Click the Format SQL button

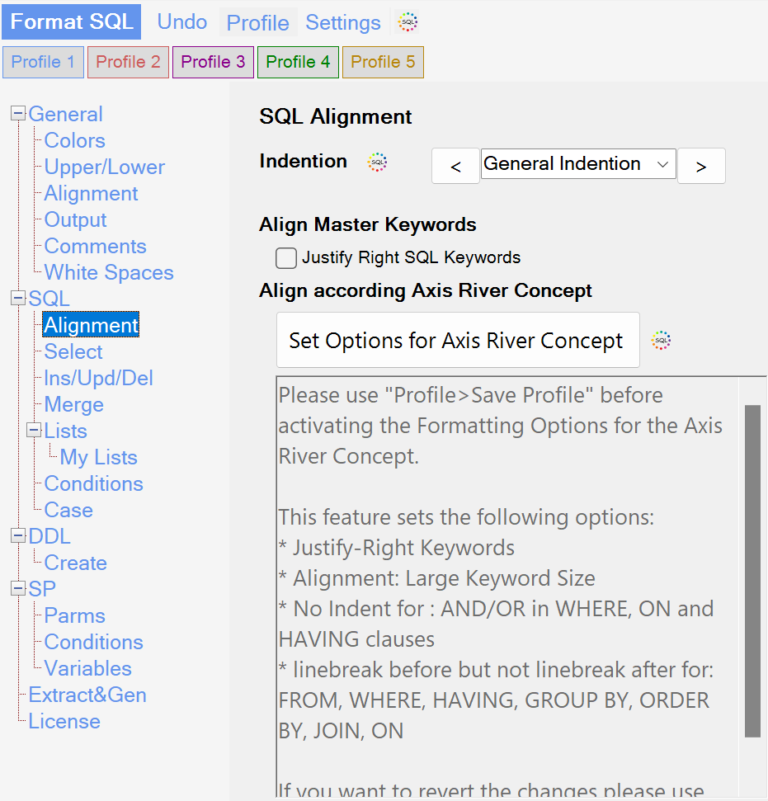(71, 22)
